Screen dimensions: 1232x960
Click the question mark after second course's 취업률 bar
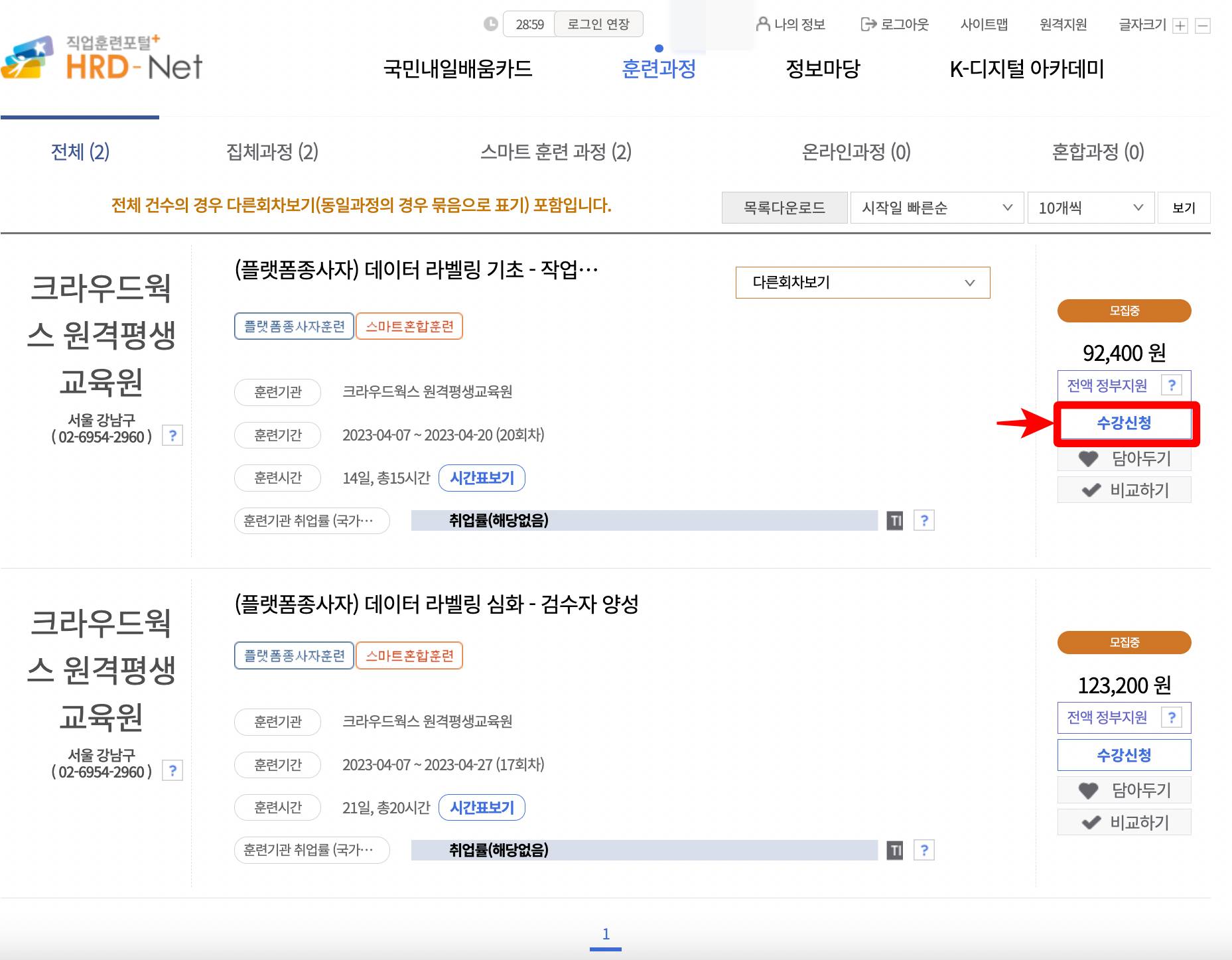click(924, 850)
